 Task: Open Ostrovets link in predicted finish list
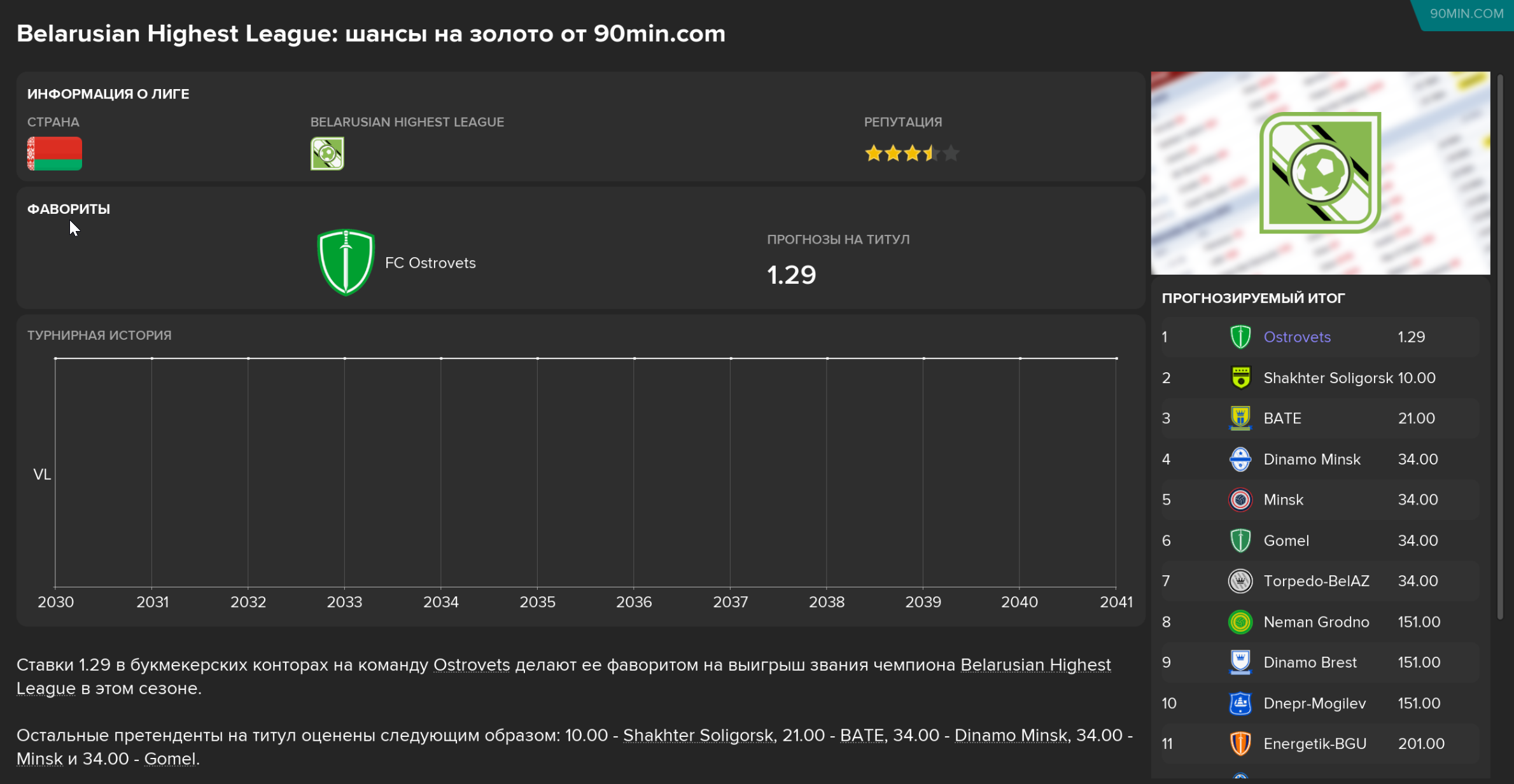1297,337
